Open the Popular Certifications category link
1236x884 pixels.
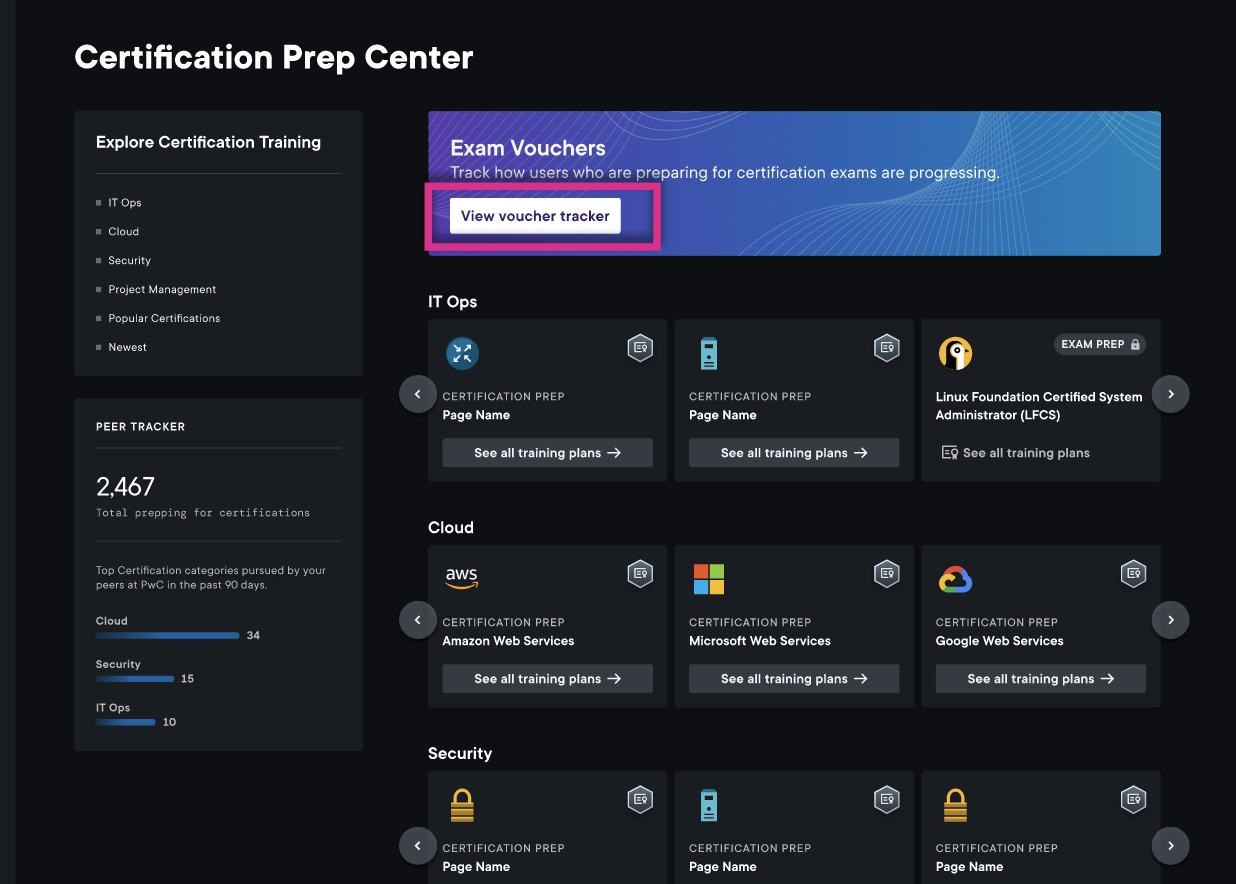pos(164,319)
